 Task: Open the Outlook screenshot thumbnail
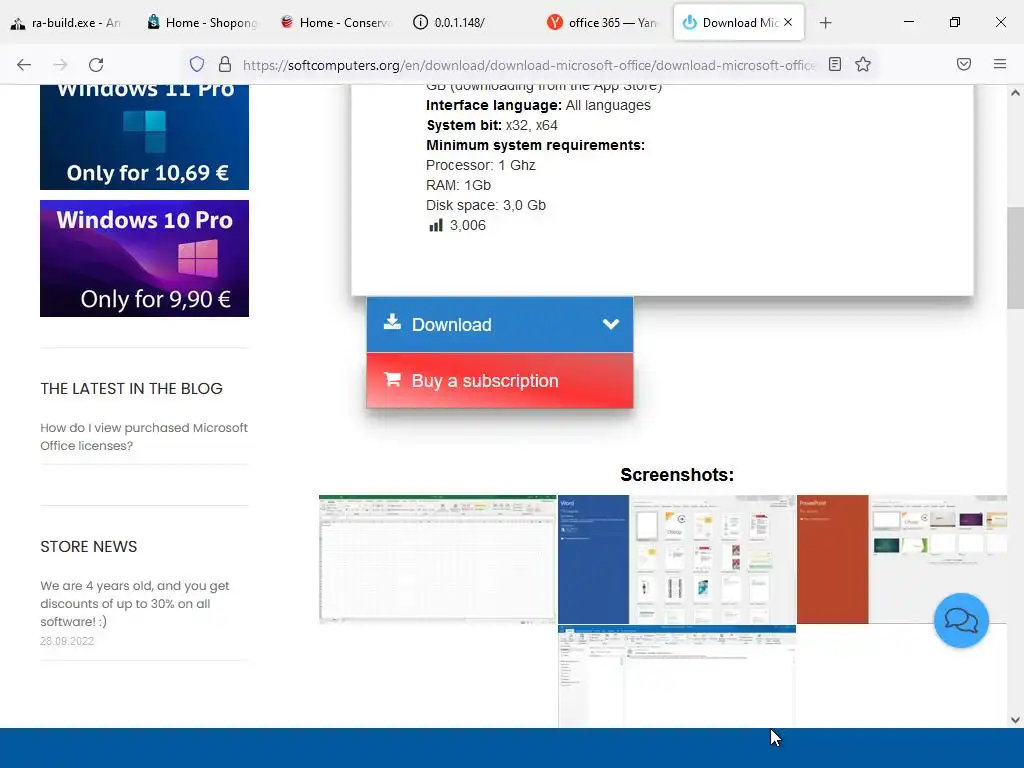(677, 676)
